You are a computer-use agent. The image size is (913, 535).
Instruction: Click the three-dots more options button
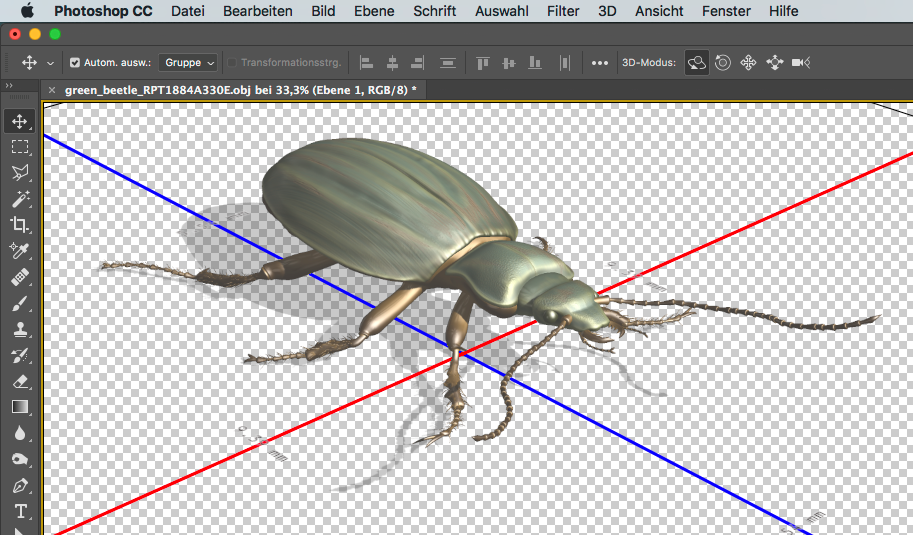click(599, 62)
